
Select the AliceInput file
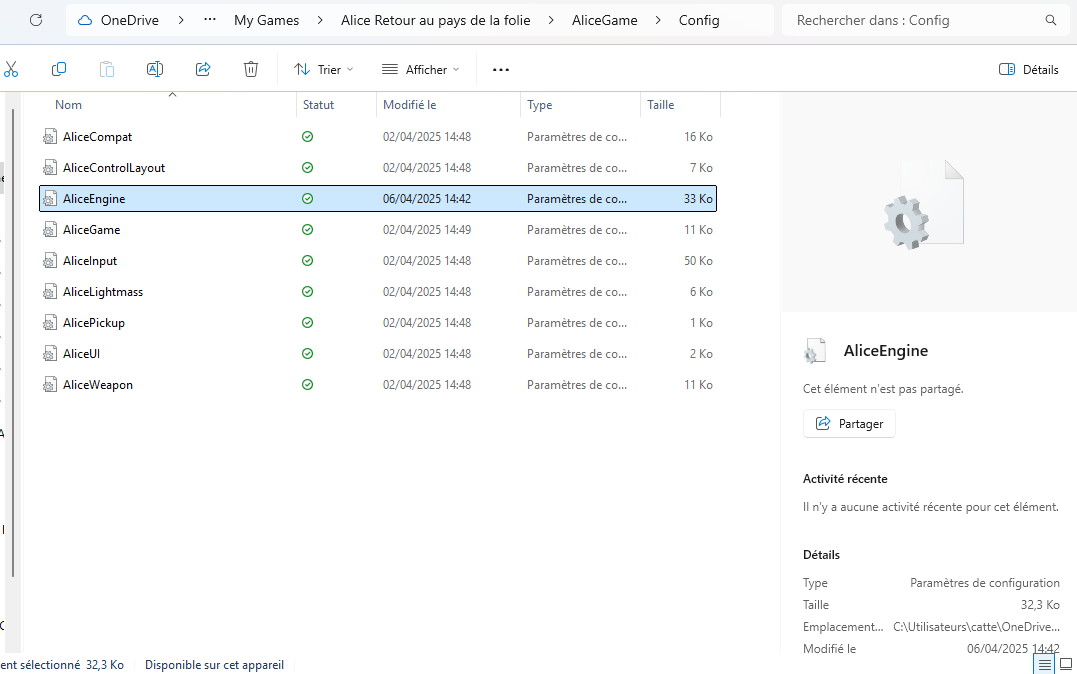pyautogui.click(x=90, y=261)
